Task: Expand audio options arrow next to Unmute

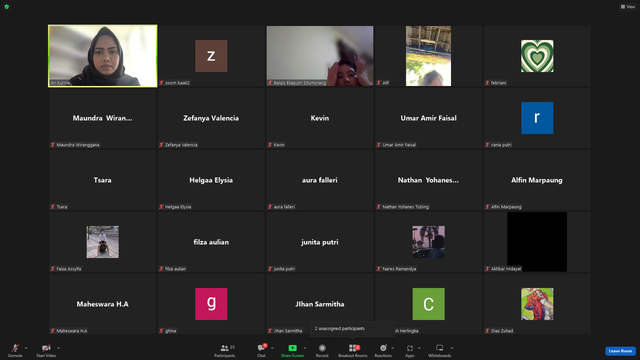Action: click(x=26, y=348)
